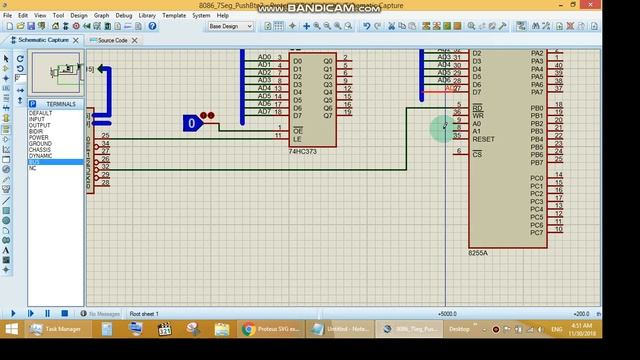This screenshot has height=360, width=640.
Task: Zoom in using the magnifier plus icon
Action: [317, 26]
